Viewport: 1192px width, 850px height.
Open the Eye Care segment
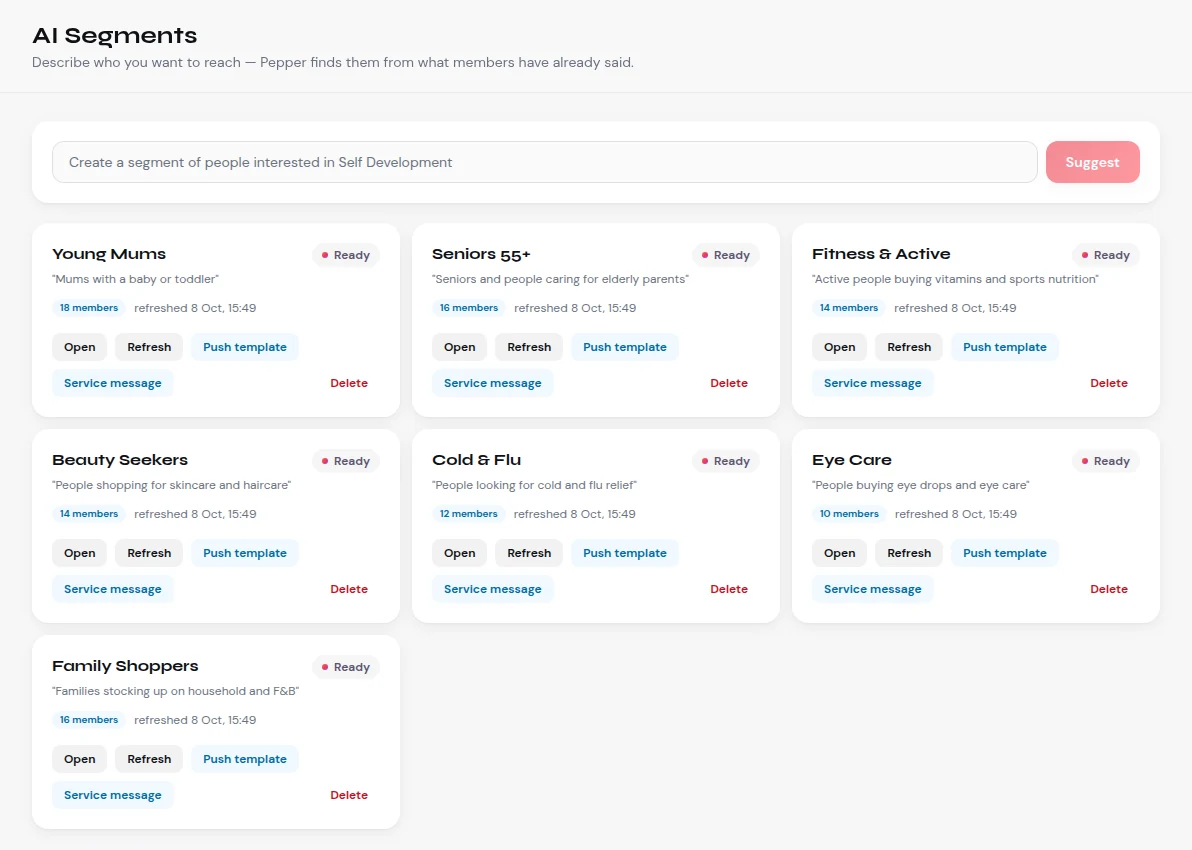840,553
